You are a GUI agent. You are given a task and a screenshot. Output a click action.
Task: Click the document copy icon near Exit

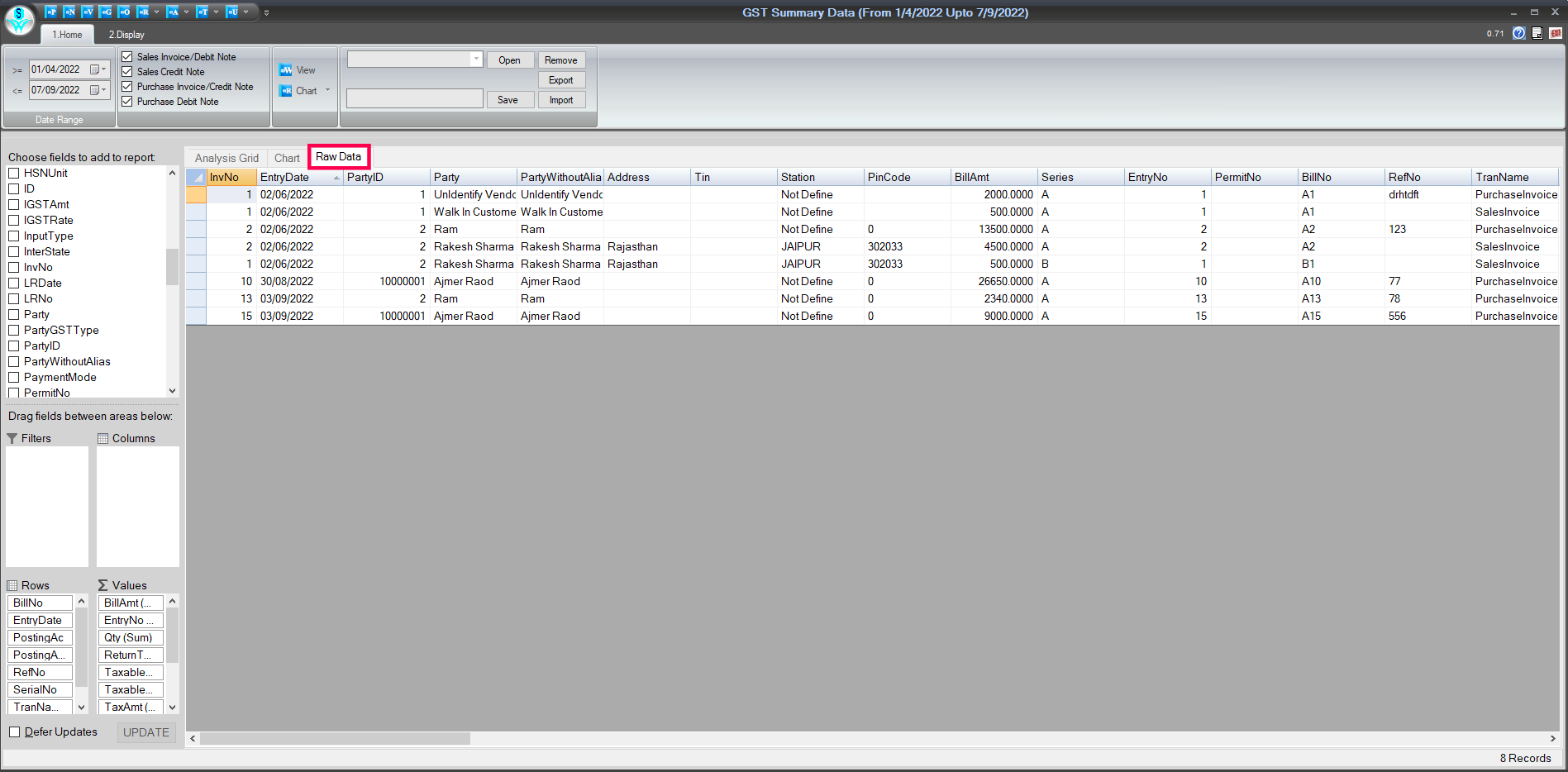coord(1537,33)
